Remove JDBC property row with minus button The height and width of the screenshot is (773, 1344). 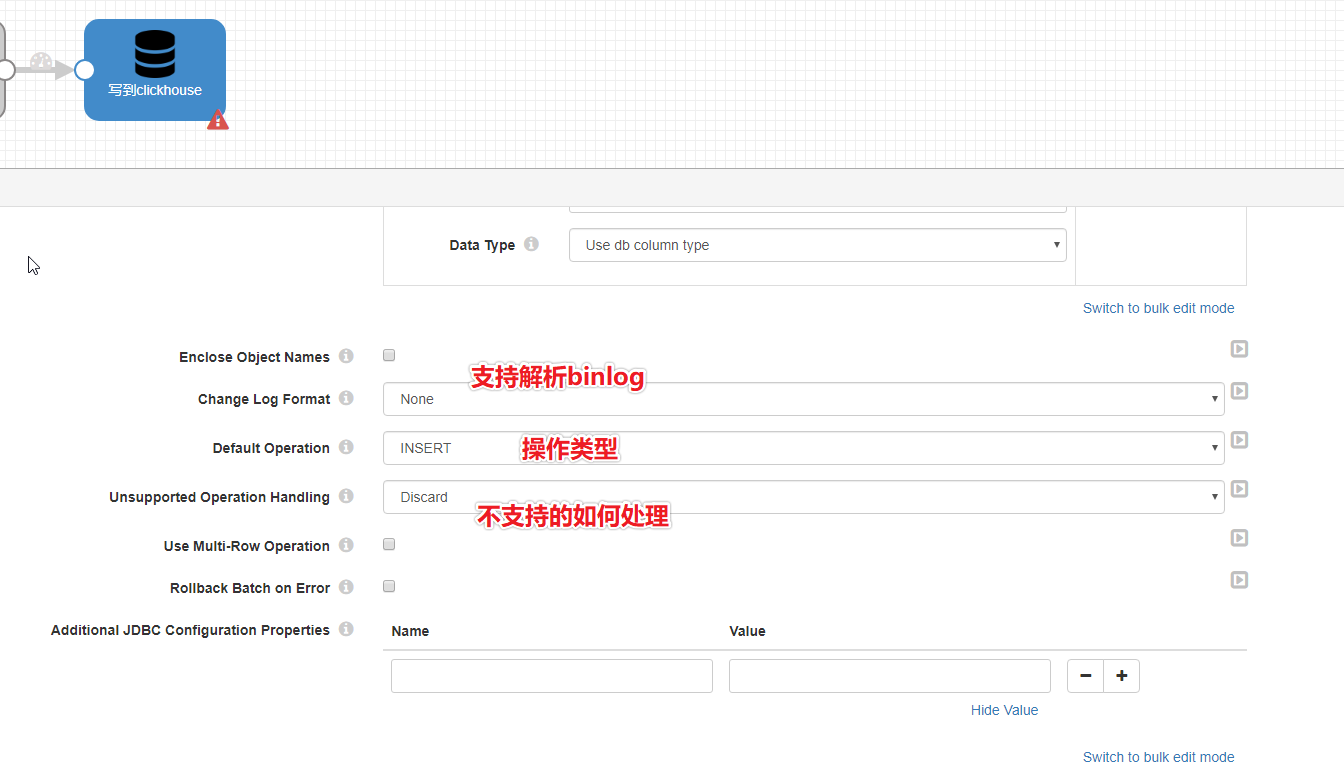tap(1085, 676)
